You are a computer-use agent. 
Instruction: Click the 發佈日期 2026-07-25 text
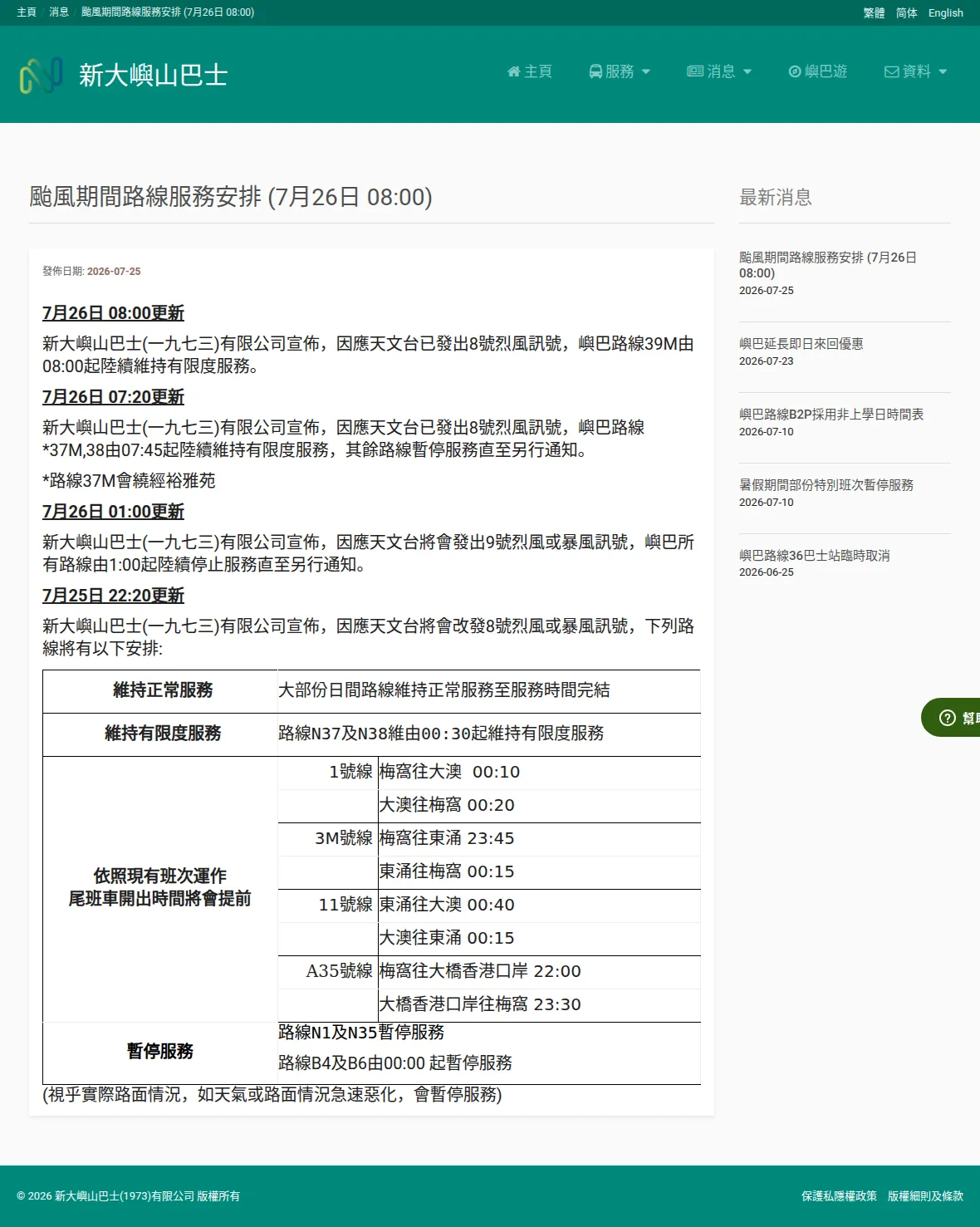point(91,272)
